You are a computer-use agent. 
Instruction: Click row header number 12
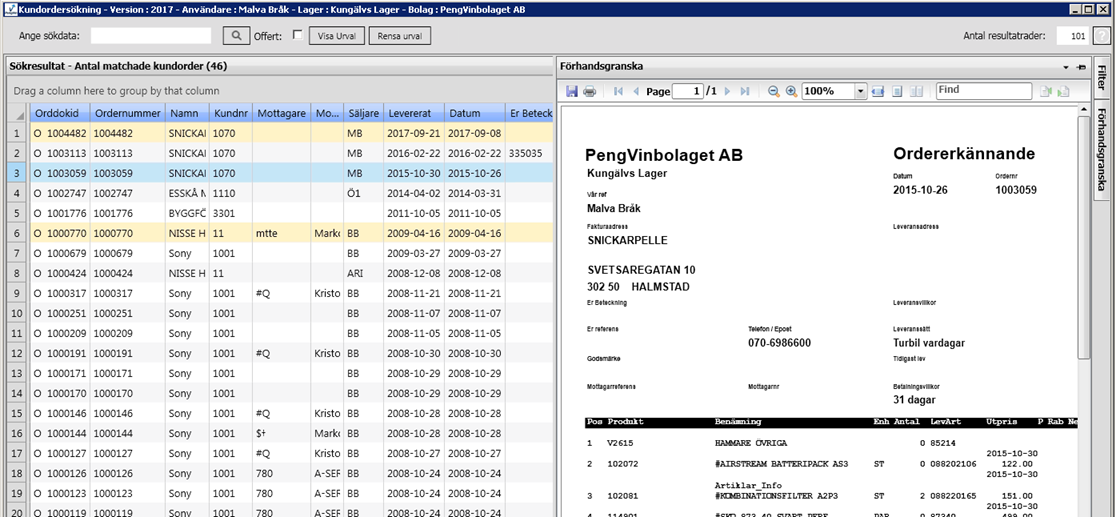[x=18, y=352]
